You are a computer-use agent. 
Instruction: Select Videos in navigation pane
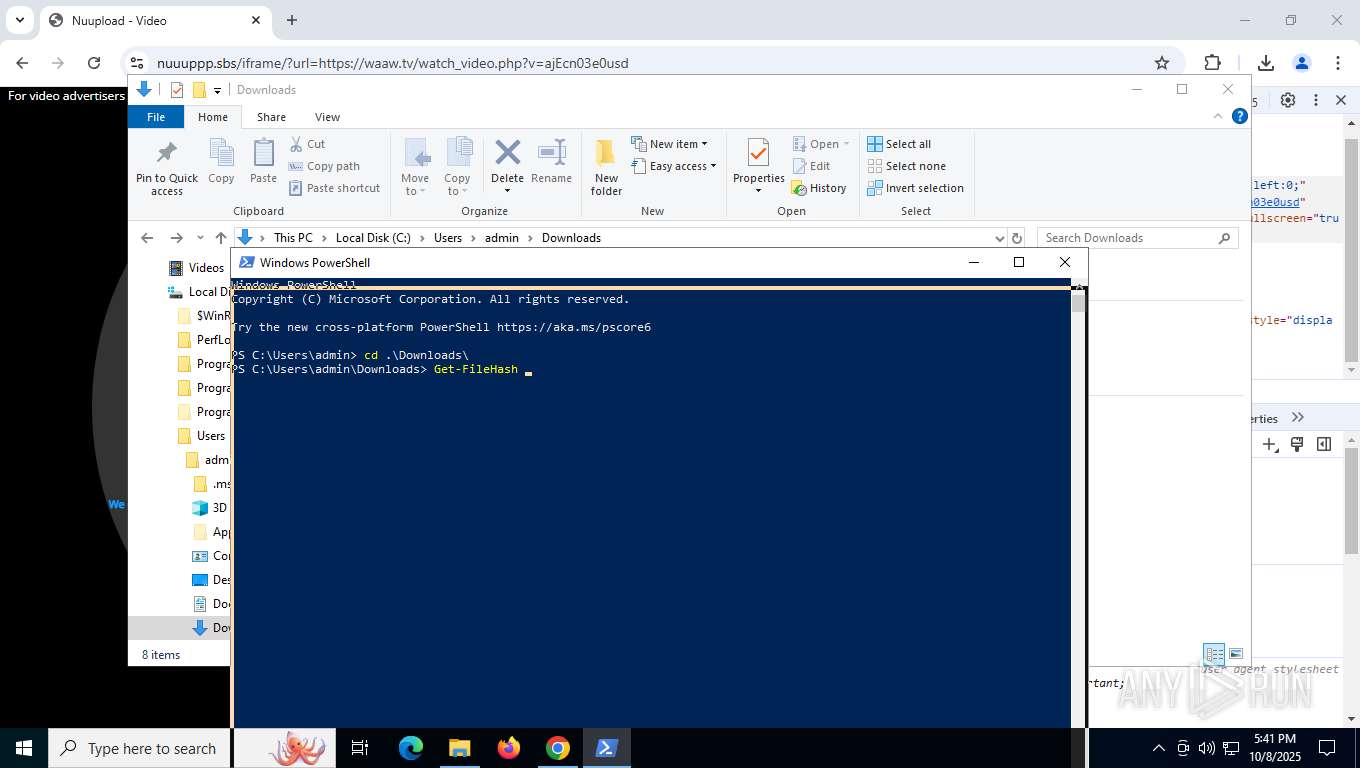click(197, 267)
